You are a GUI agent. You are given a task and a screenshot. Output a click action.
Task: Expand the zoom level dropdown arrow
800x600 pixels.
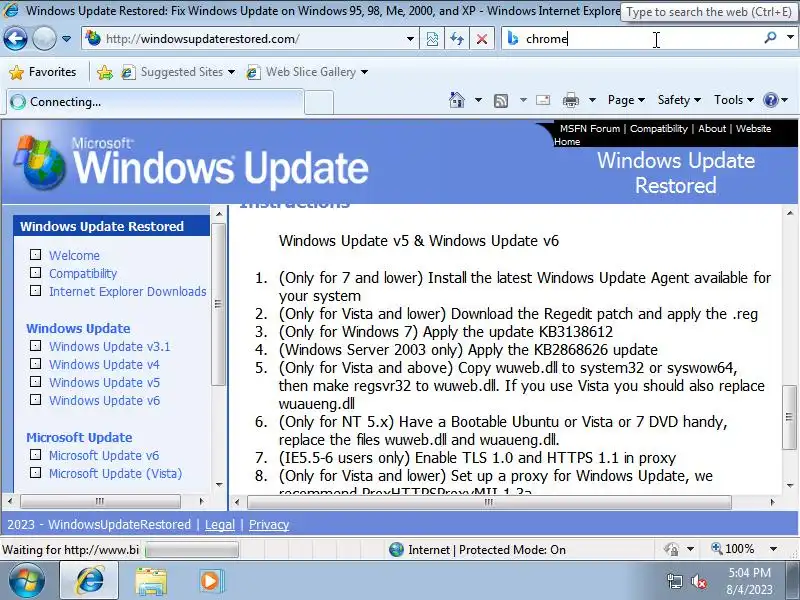[773, 549]
